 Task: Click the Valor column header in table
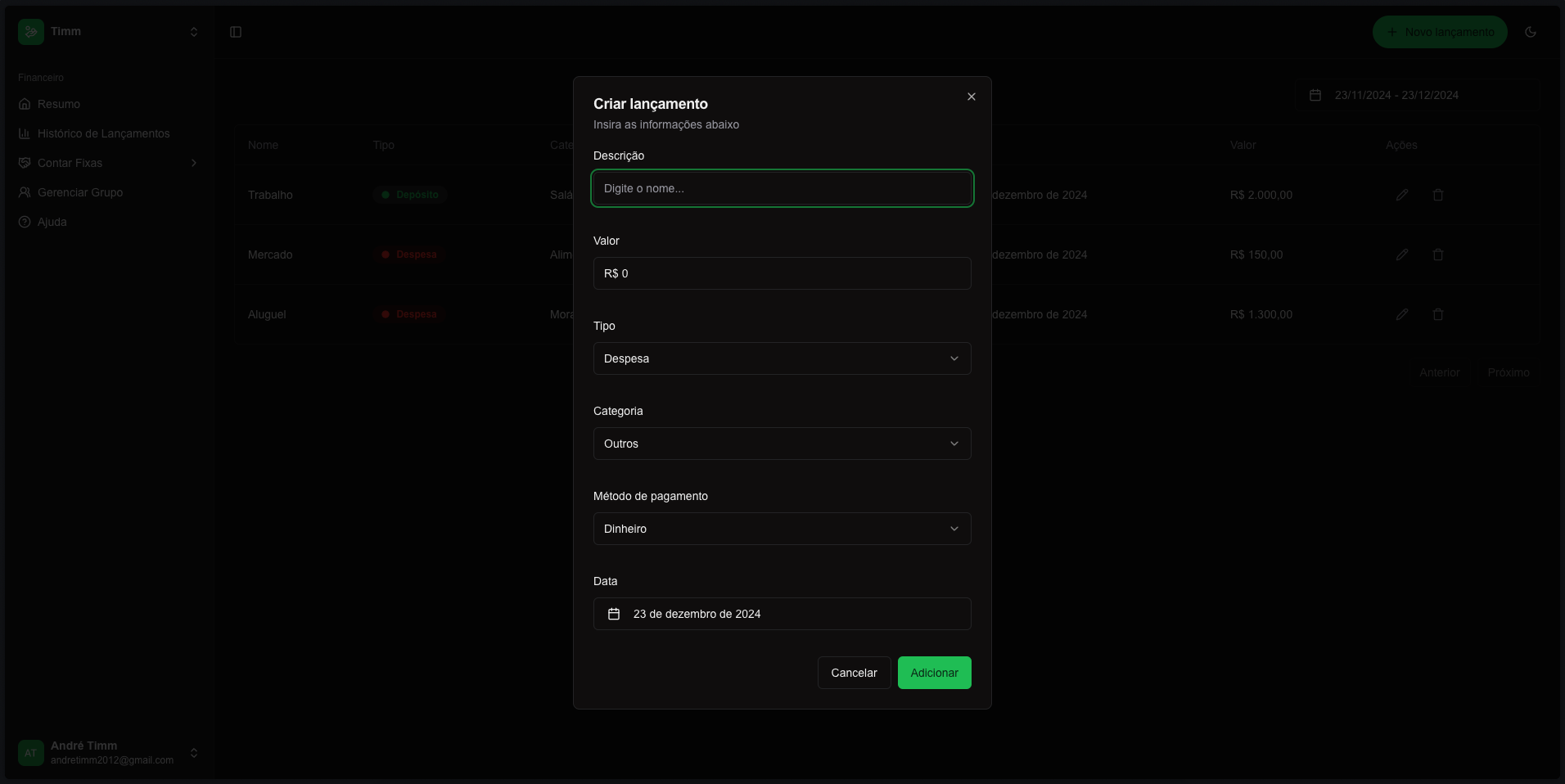tap(1243, 145)
